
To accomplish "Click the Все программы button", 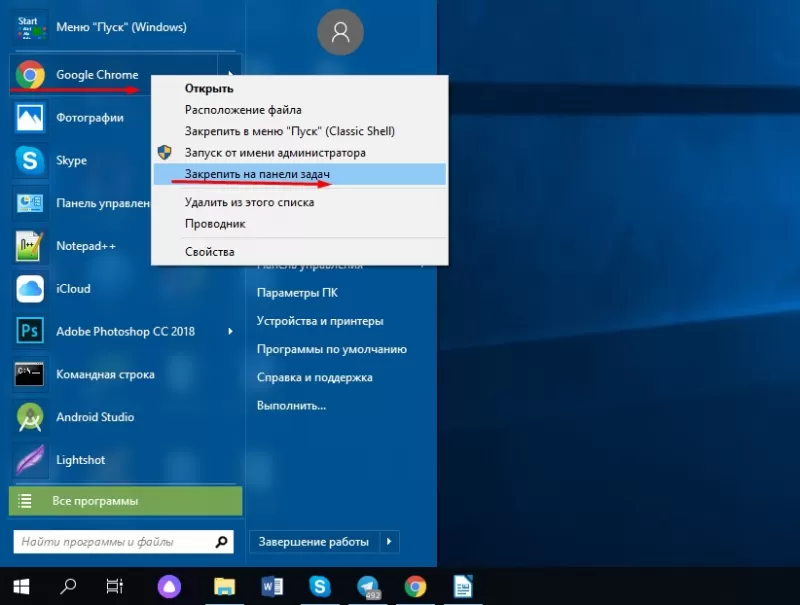I will (x=126, y=501).
